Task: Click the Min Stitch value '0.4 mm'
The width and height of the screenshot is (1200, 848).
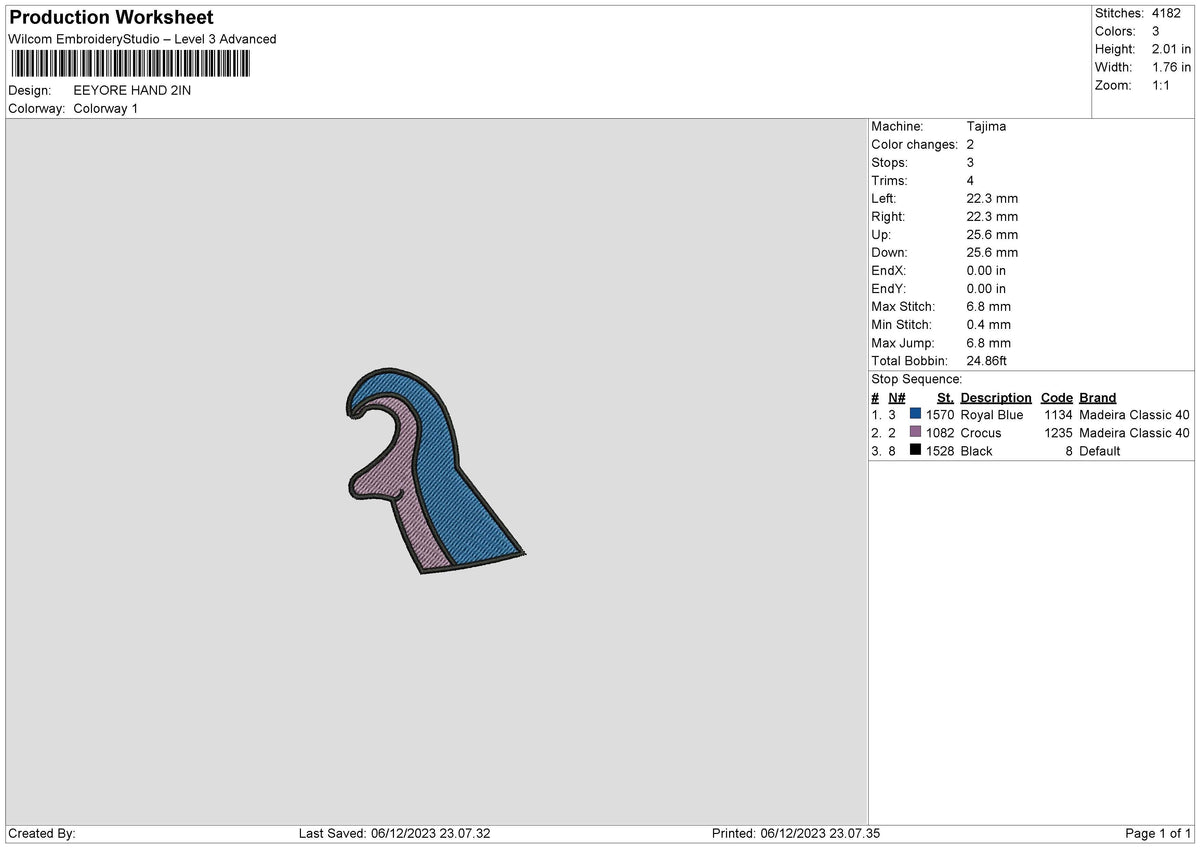Action: click(x=988, y=324)
